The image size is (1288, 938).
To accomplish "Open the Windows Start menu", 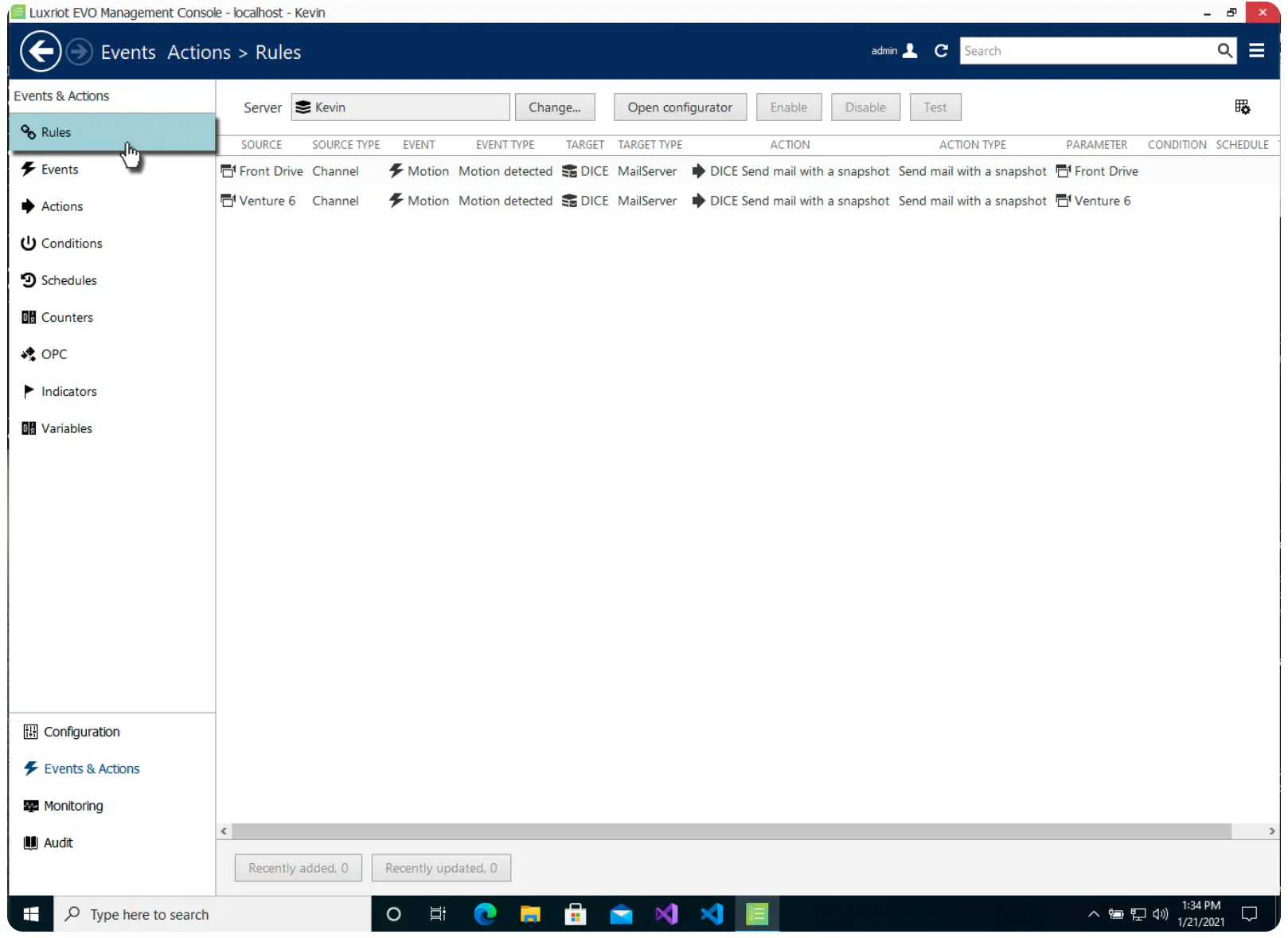I will pyautogui.click(x=31, y=914).
